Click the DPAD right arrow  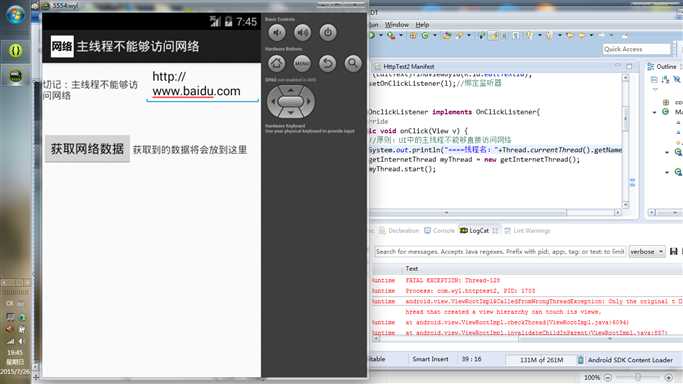(x=309, y=101)
